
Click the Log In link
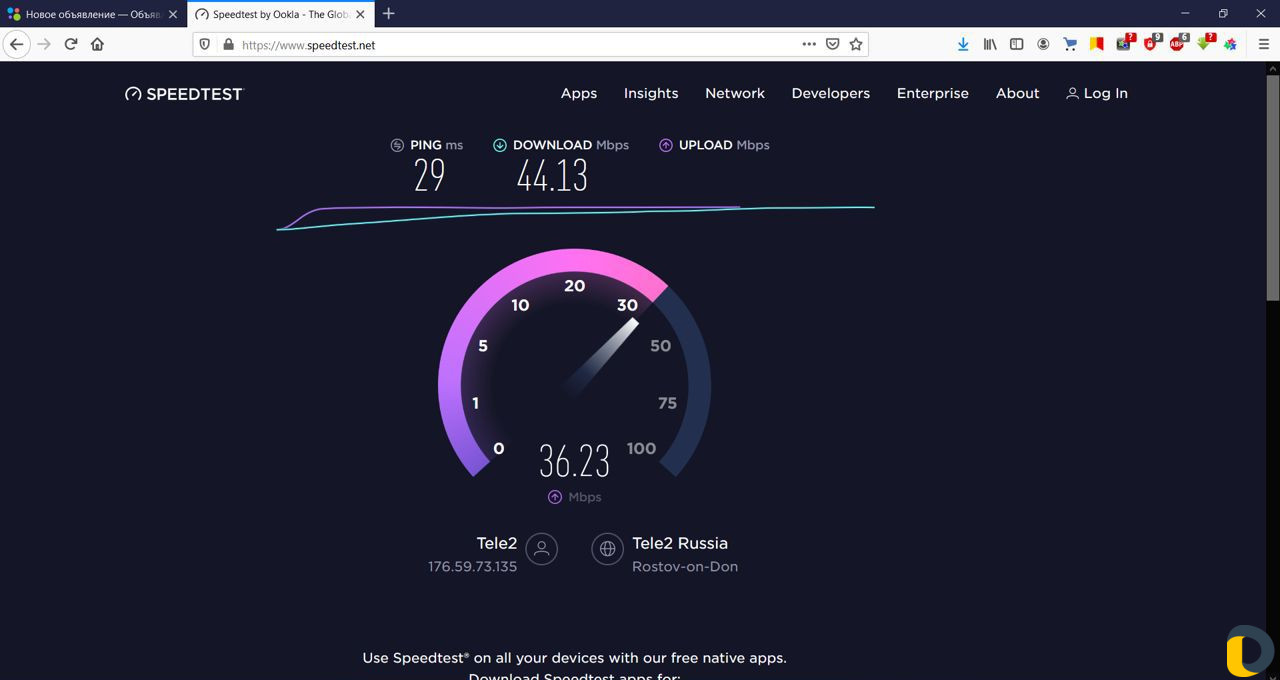pyautogui.click(x=1097, y=93)
